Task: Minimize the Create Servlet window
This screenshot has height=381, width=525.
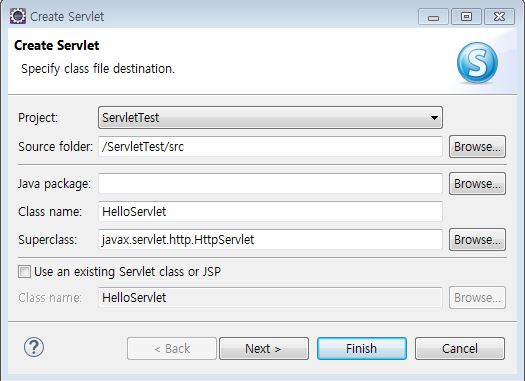Action: tap(433, 17)
